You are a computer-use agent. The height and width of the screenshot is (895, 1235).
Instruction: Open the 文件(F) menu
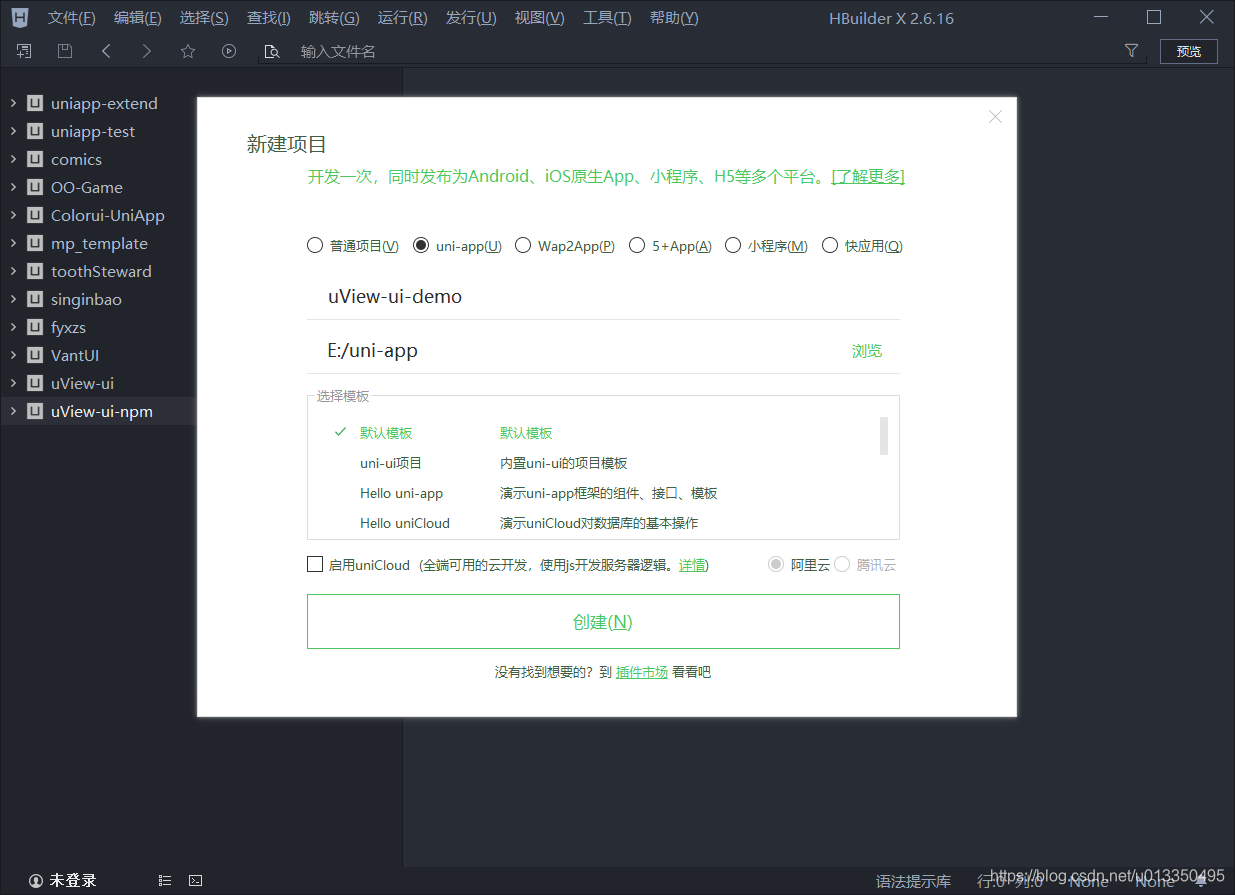72,18
